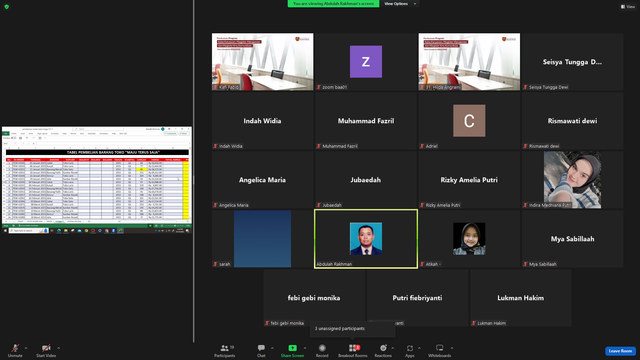Click muted mic icon on Mya Sabillaah's label
This screenshot has width=640, height=360.
(x=525, y=264)
